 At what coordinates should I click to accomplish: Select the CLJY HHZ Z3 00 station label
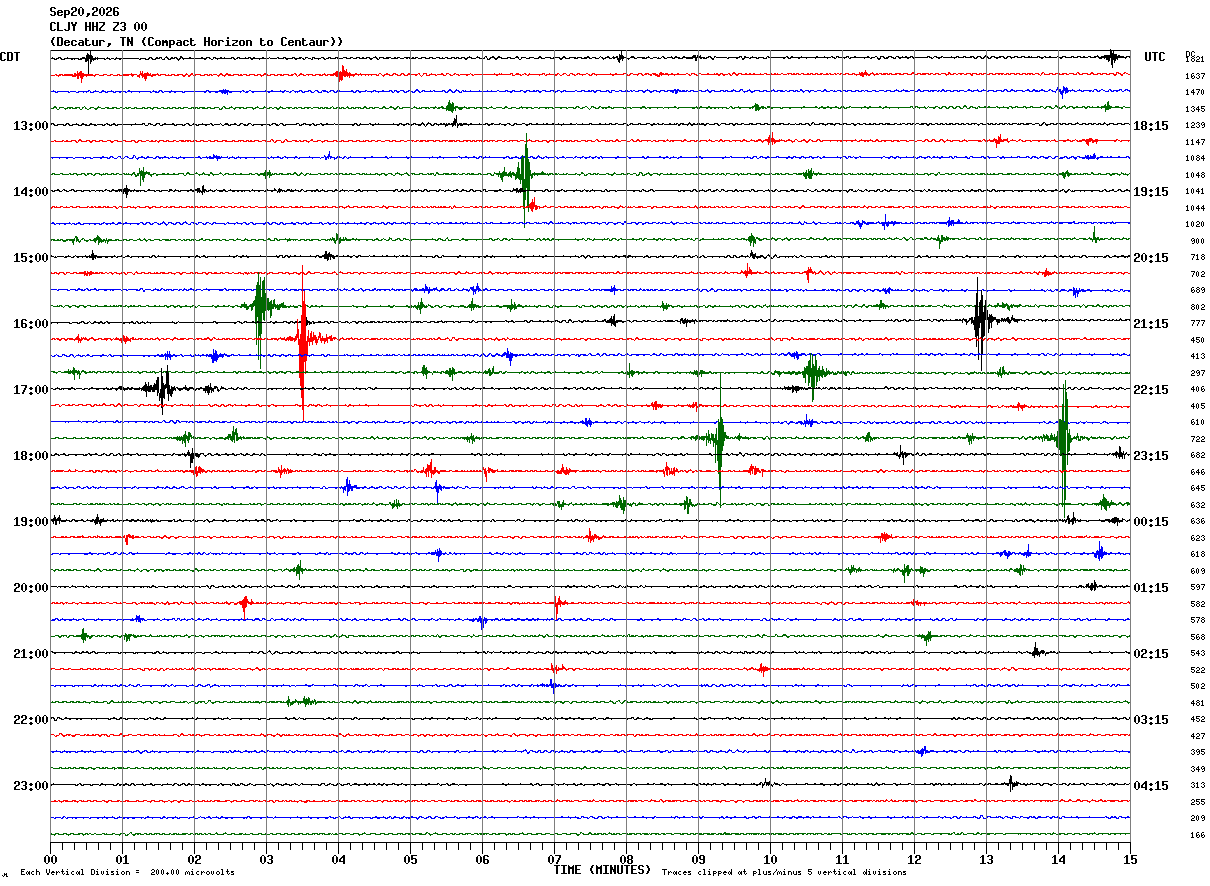(98, 27)
